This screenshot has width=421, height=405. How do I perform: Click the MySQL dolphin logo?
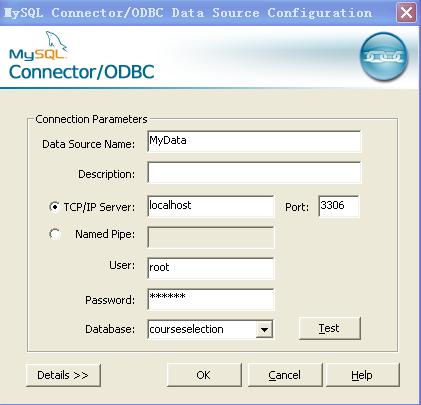(x=38, y=46)
